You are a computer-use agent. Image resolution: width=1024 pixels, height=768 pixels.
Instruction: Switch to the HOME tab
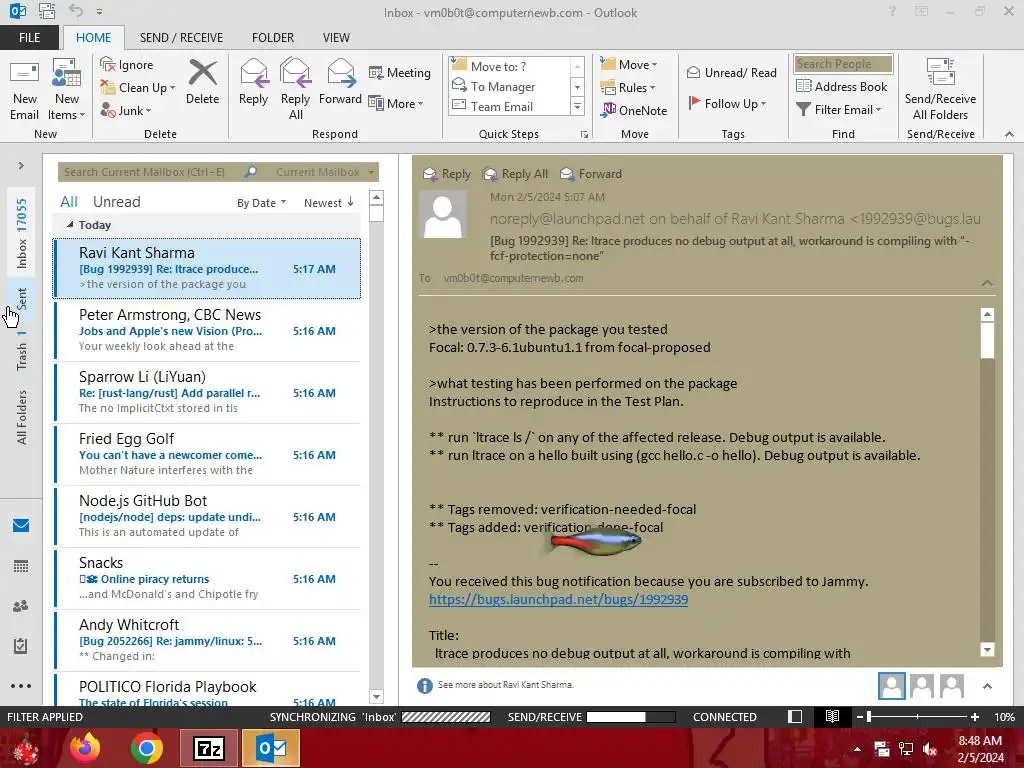[x=93, y=38]
